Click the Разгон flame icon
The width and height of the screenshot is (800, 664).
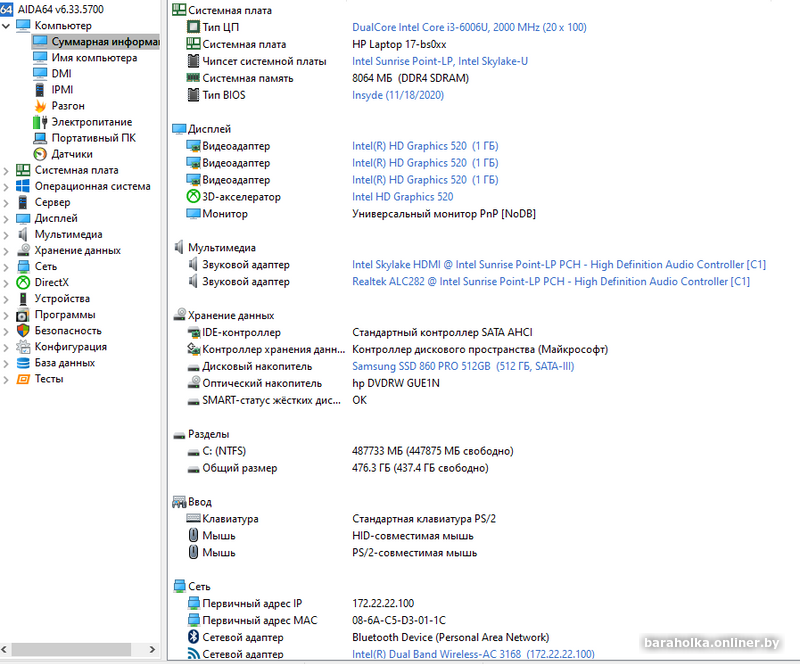point(40,106)
